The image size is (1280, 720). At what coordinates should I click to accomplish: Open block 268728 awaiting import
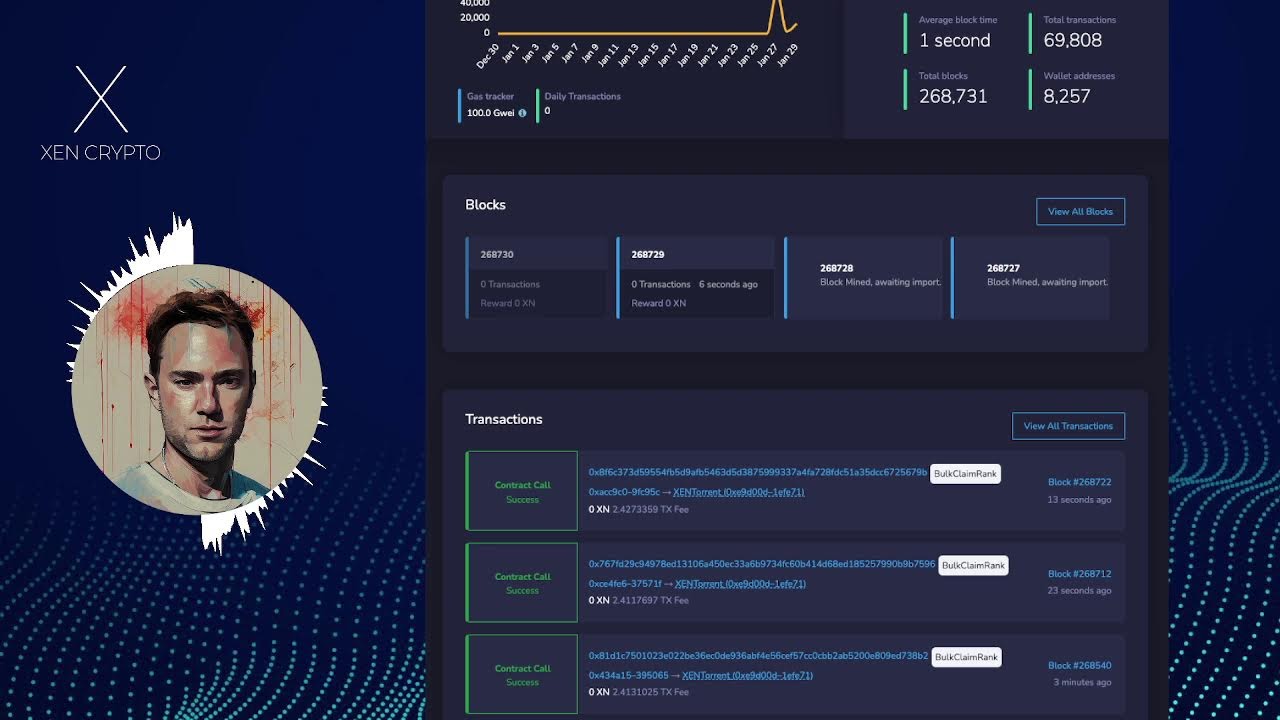coord(864,278)
